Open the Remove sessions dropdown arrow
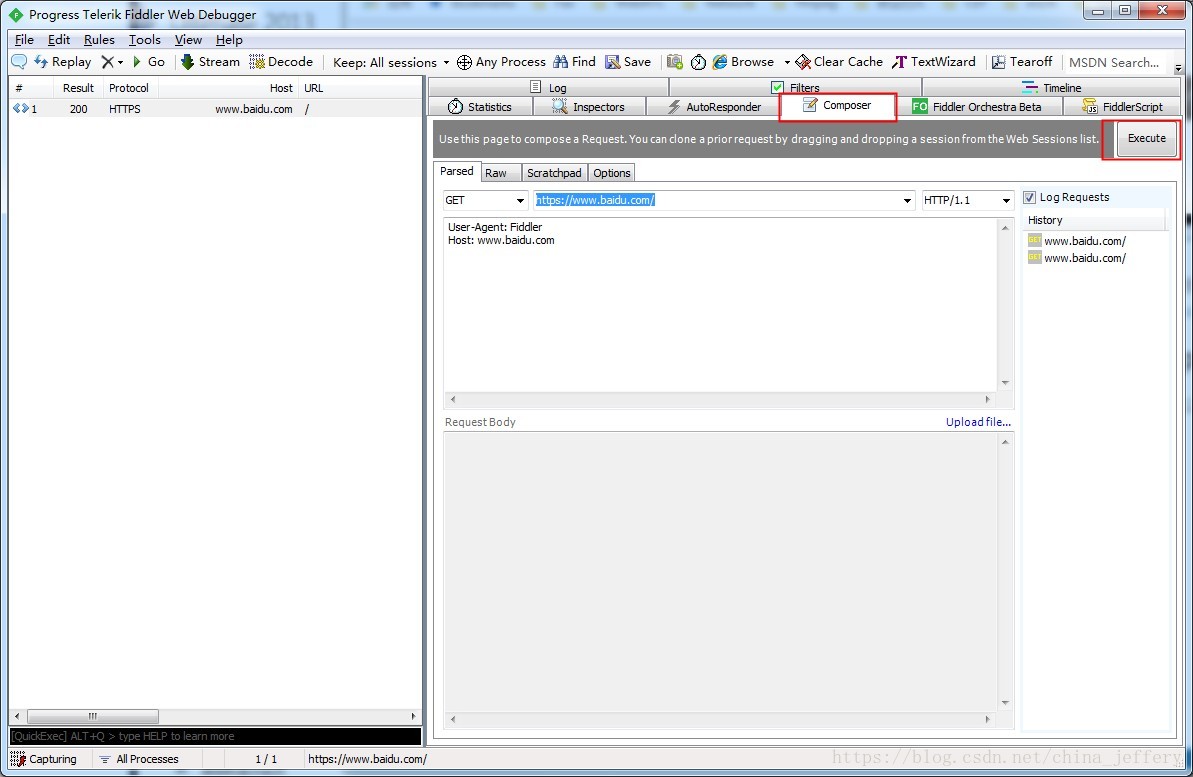The width and height of the screenshot is (1193, 777). [120, 62]
